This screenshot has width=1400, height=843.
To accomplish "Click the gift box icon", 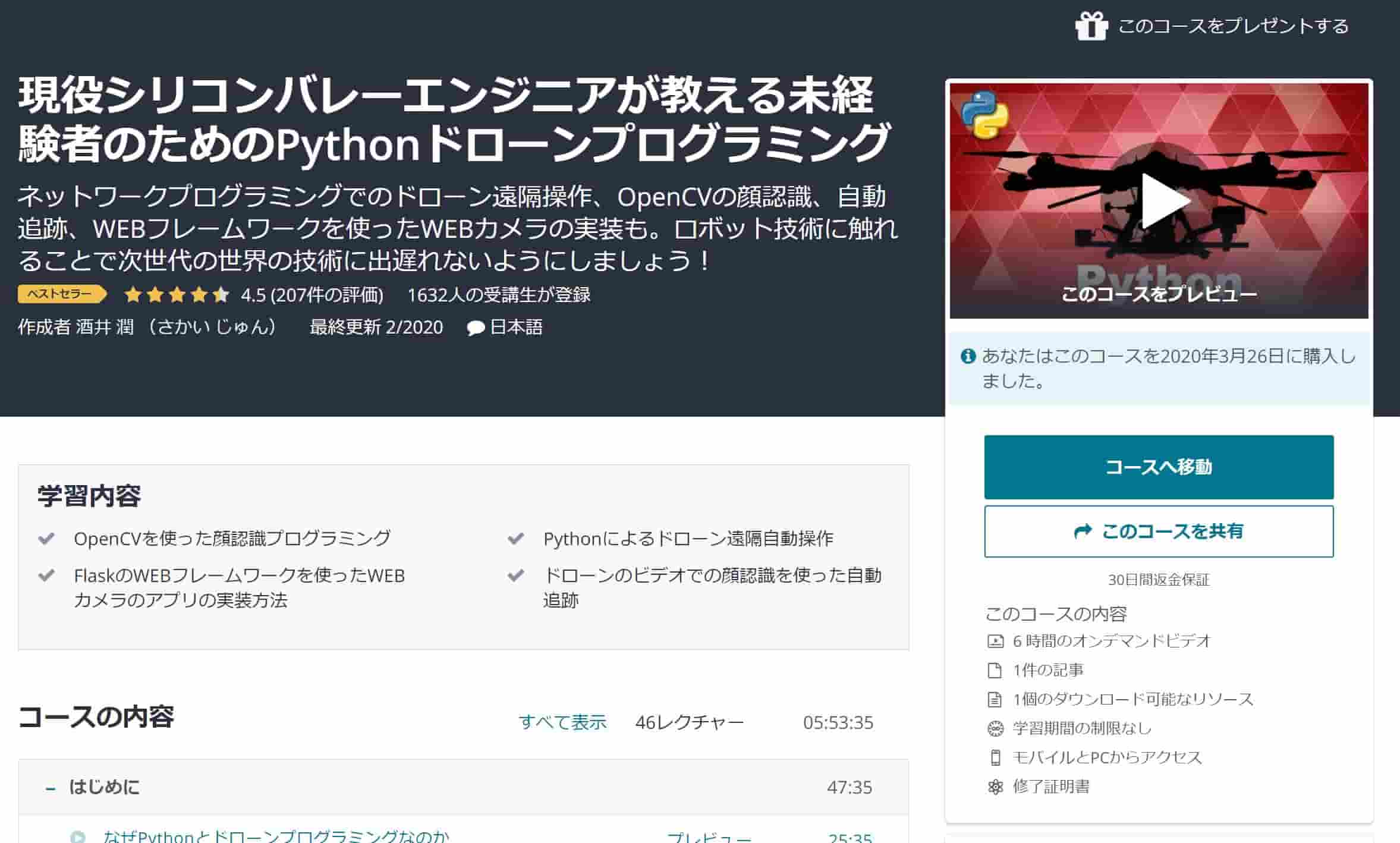I will click(1091, 26).
